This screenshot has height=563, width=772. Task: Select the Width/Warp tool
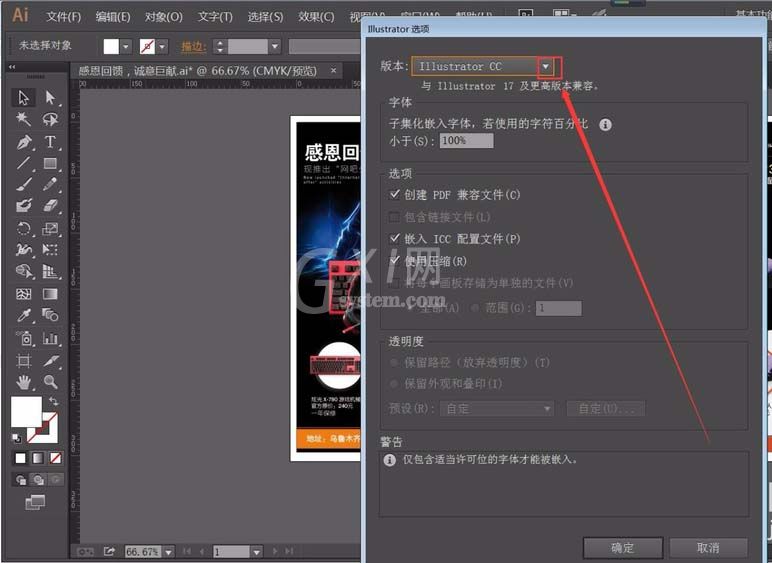(x=23, y=250)
